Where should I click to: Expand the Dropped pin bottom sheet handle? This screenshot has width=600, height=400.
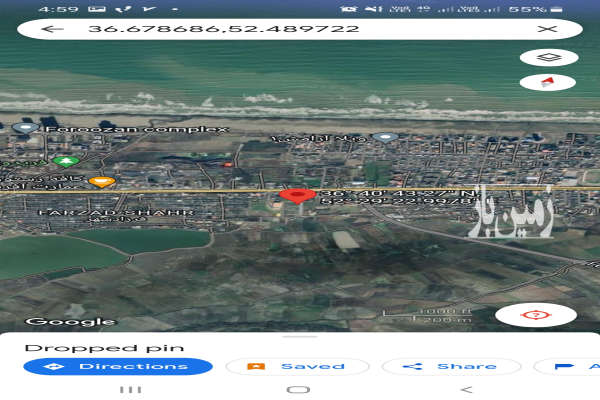297,337
